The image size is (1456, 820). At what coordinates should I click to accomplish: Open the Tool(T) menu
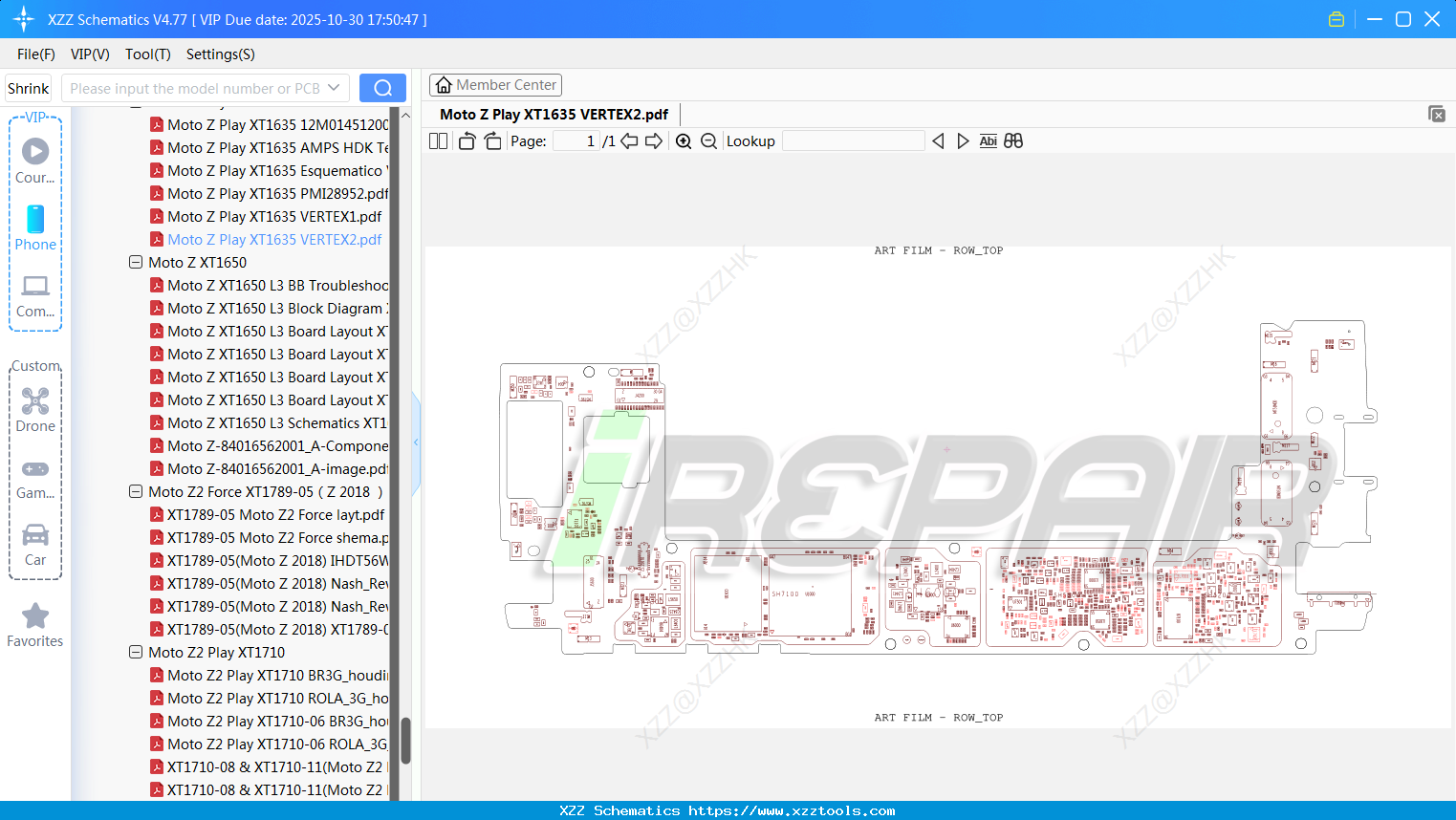pos(148,54)
